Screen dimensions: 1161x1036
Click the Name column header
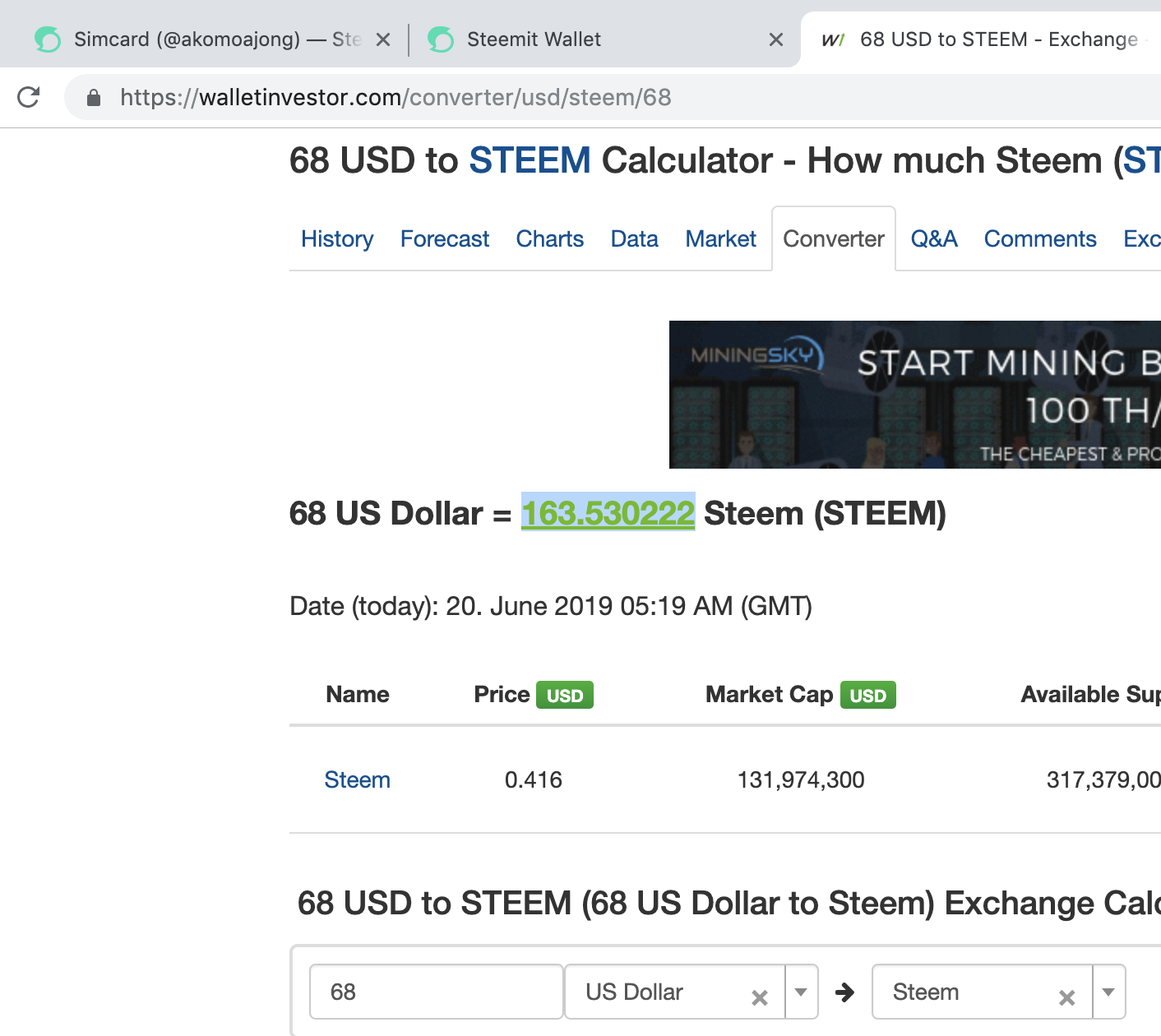point(358,695)
